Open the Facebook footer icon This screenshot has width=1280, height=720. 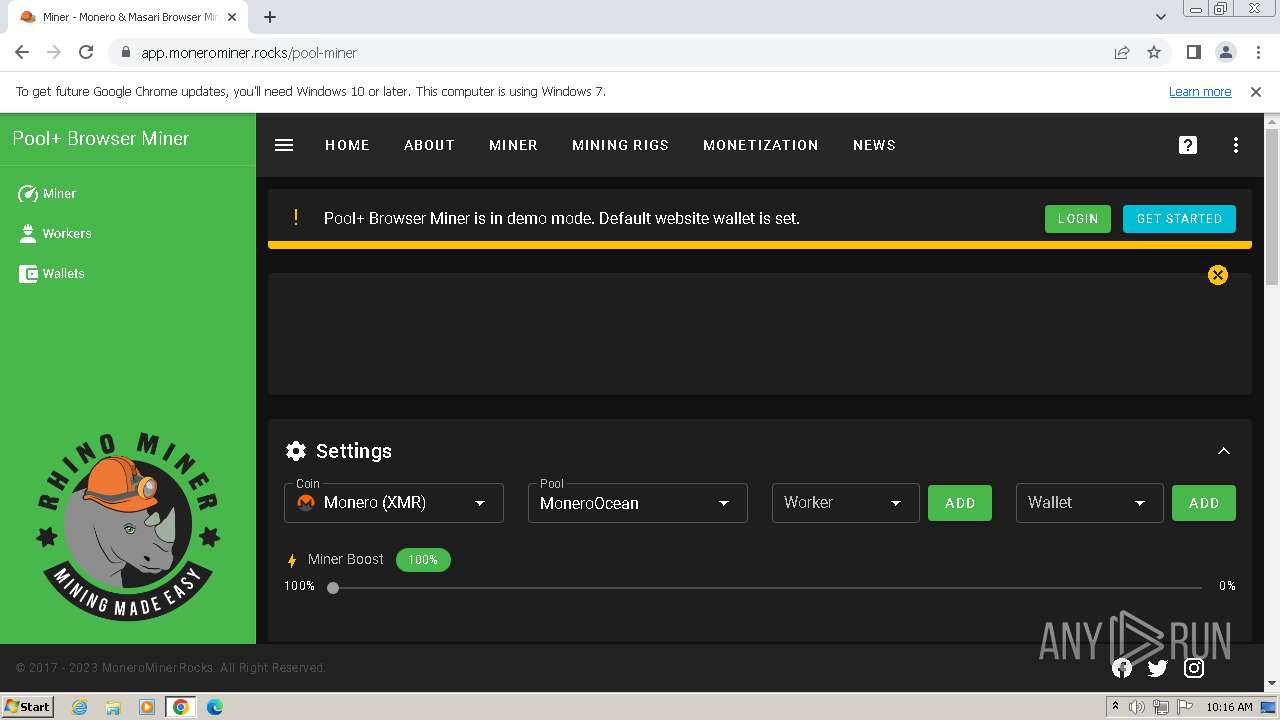(x=1122, y=668)
